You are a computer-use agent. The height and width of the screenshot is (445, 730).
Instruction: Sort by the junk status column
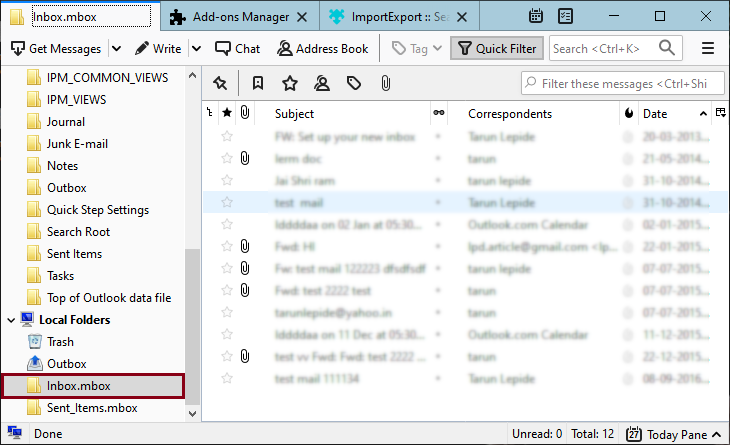click(x=628, y=114)
